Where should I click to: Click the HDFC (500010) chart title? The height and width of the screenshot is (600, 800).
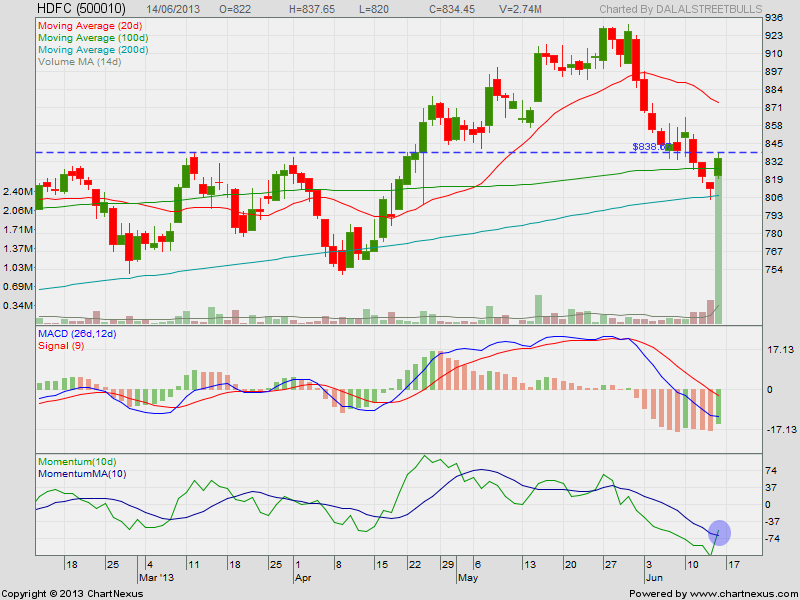coord(82,9)
